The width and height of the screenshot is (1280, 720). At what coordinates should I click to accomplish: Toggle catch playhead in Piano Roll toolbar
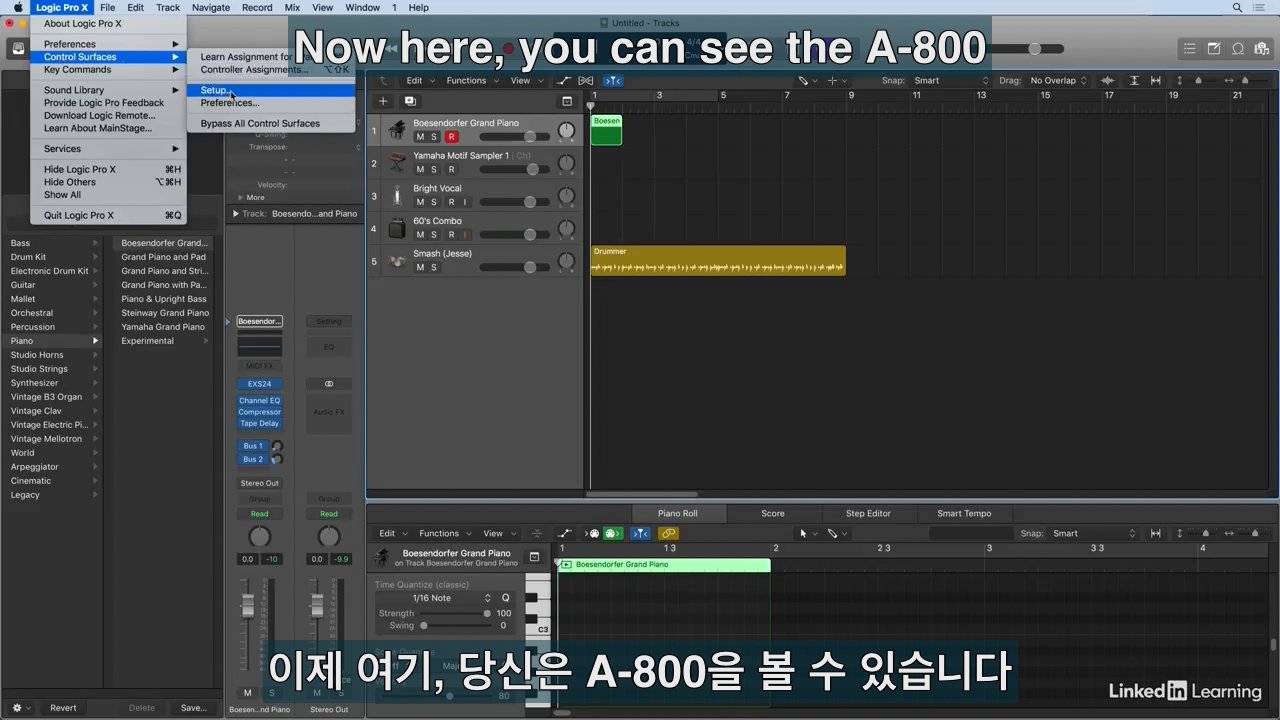[640, 534]
